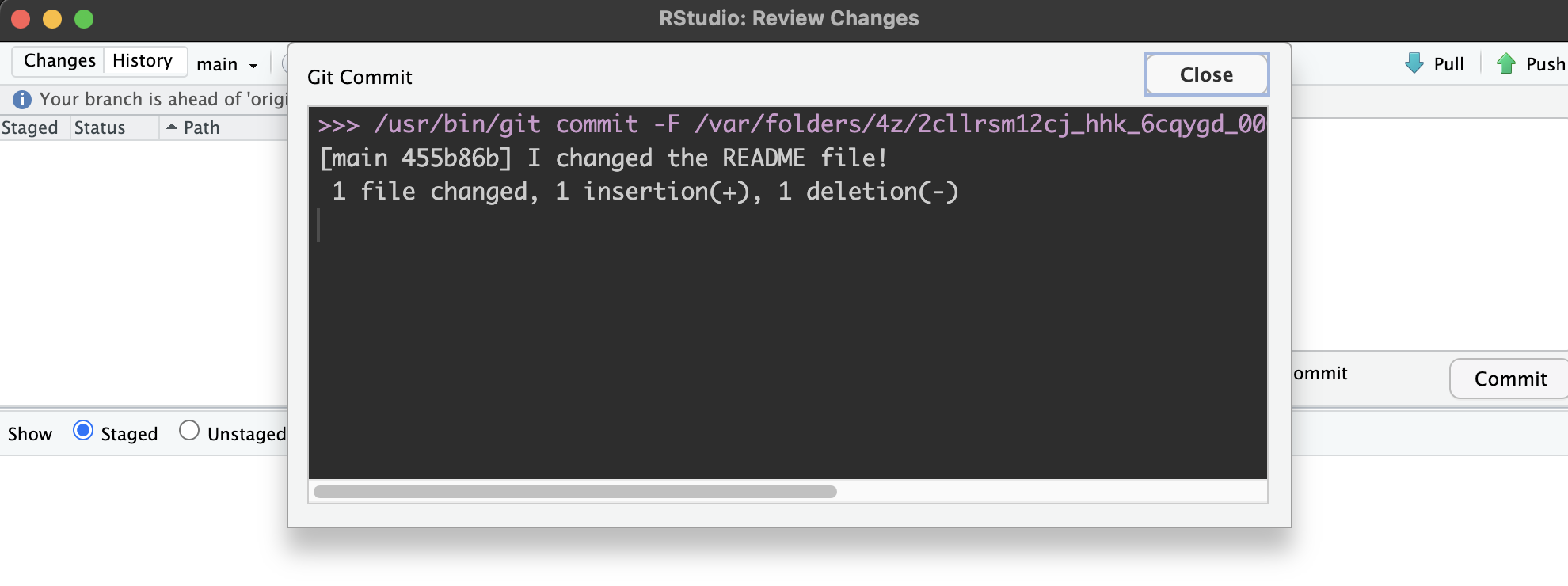Open the main branch dropdown

[227, 64]
